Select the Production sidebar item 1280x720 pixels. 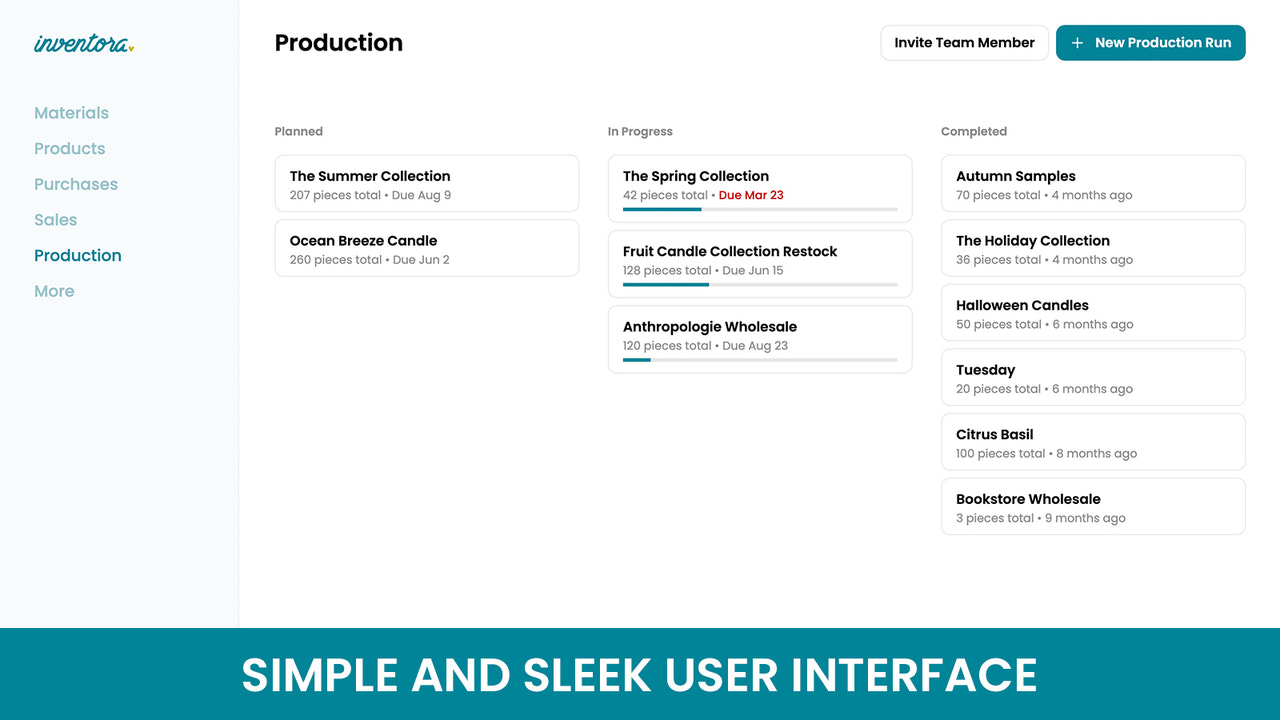(x=77, y=255)
